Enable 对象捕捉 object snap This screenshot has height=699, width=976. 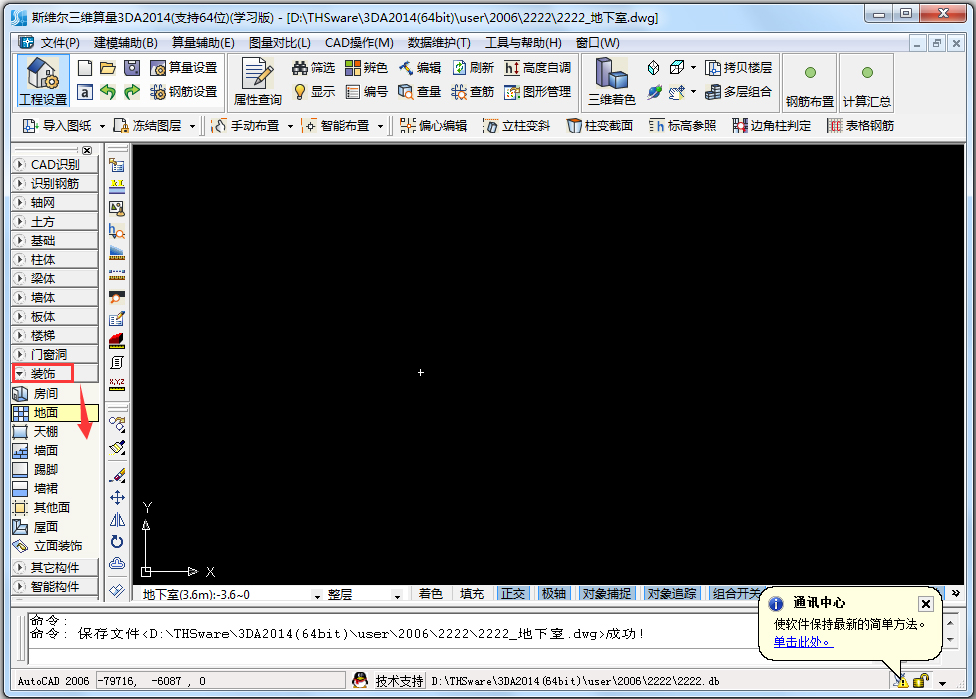coord(605,592)
